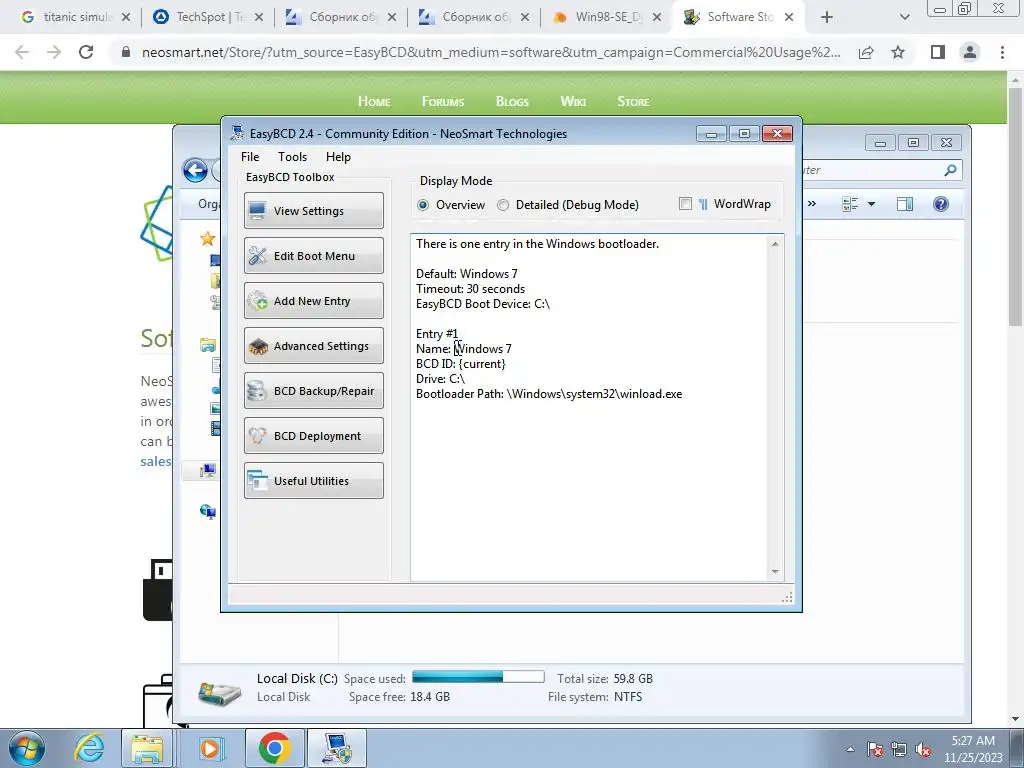1024x768 pixels.
Task: Open Chrome profile avatar
Action: [970, 52]
